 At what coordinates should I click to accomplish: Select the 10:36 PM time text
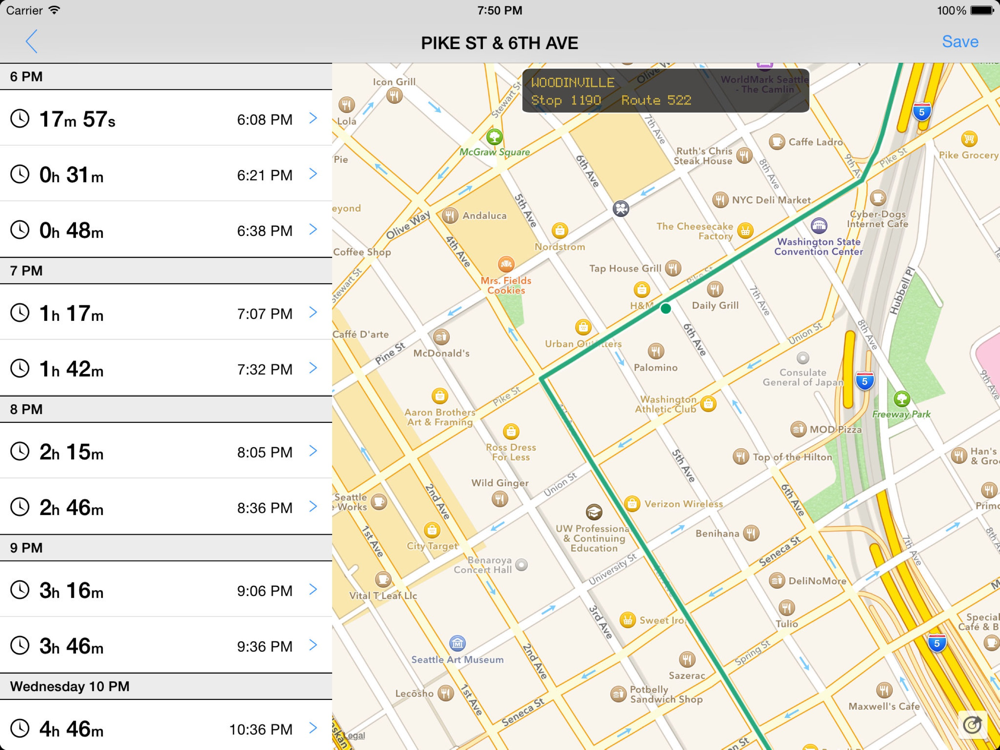[x=261, y=729]
